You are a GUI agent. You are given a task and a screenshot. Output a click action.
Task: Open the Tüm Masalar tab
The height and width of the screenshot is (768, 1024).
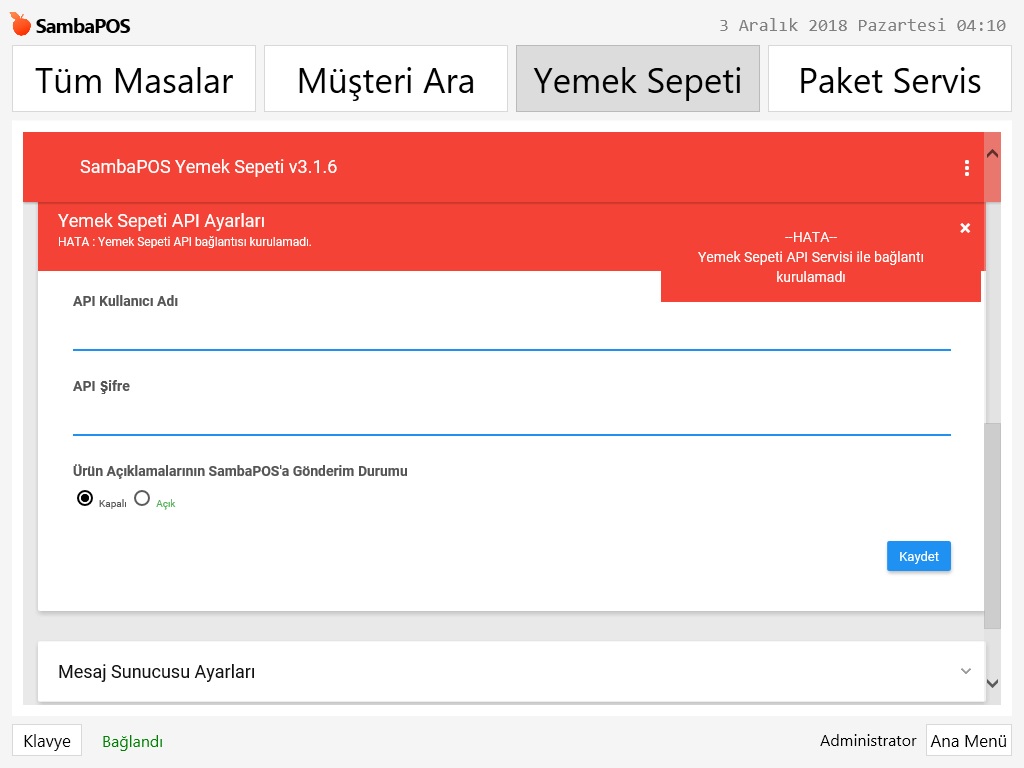[134, 79]
